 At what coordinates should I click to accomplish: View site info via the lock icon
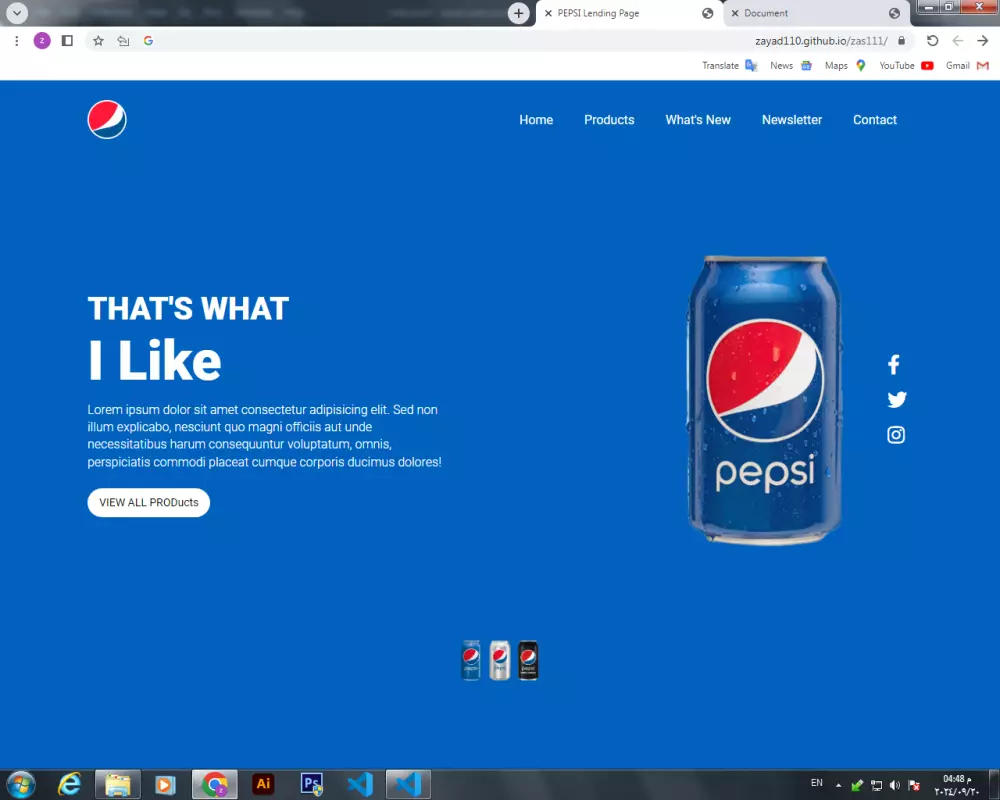[x=901, y=41]
